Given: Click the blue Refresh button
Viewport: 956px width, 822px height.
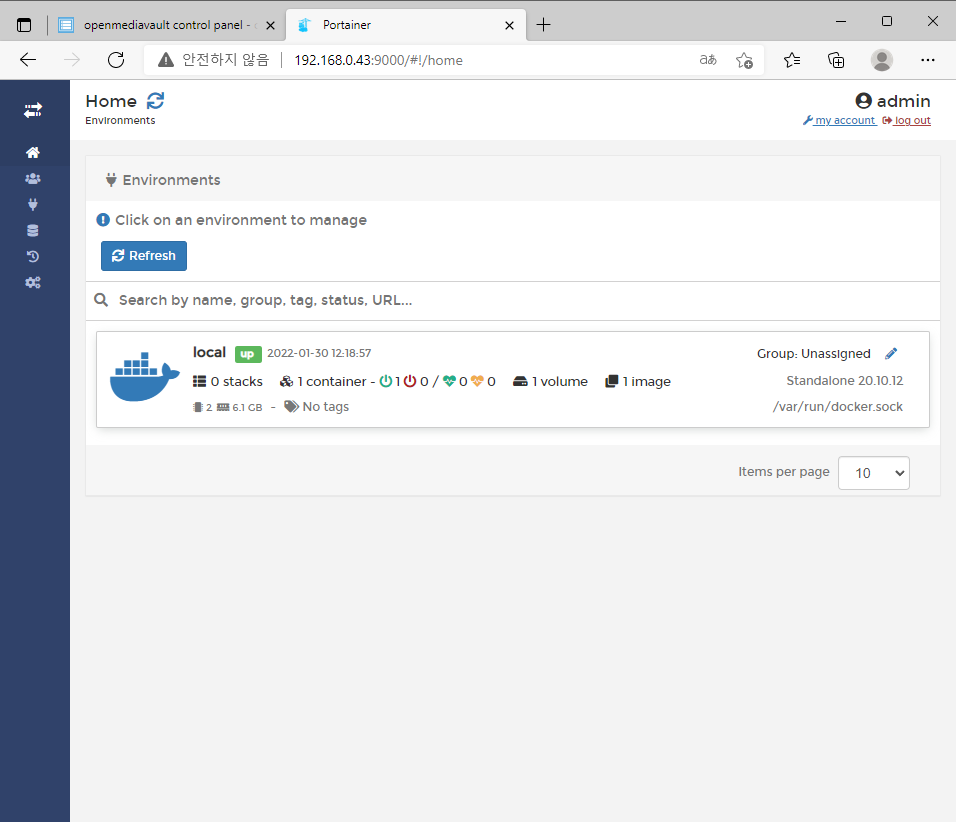Looking at the screenshot, I should pyautogui.click(x=144, y=256).
